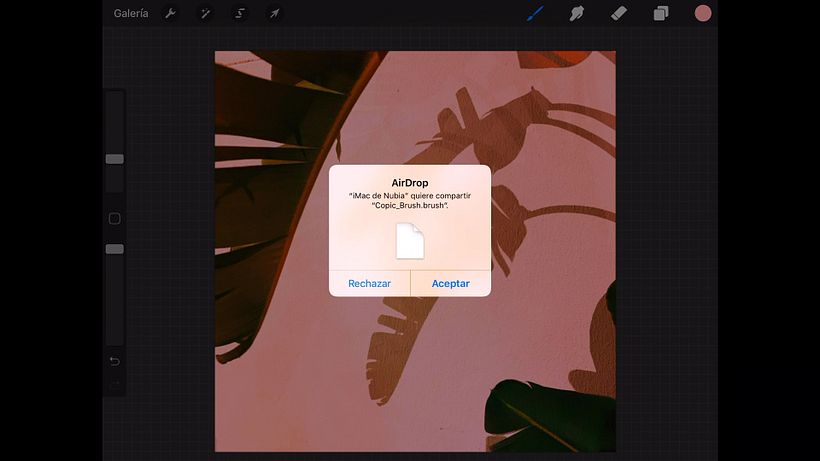Screen dimensions: 820x461
Task: Open the Adjustments magic wand menu
Action: pyautogui.click(x=205, y=14)
